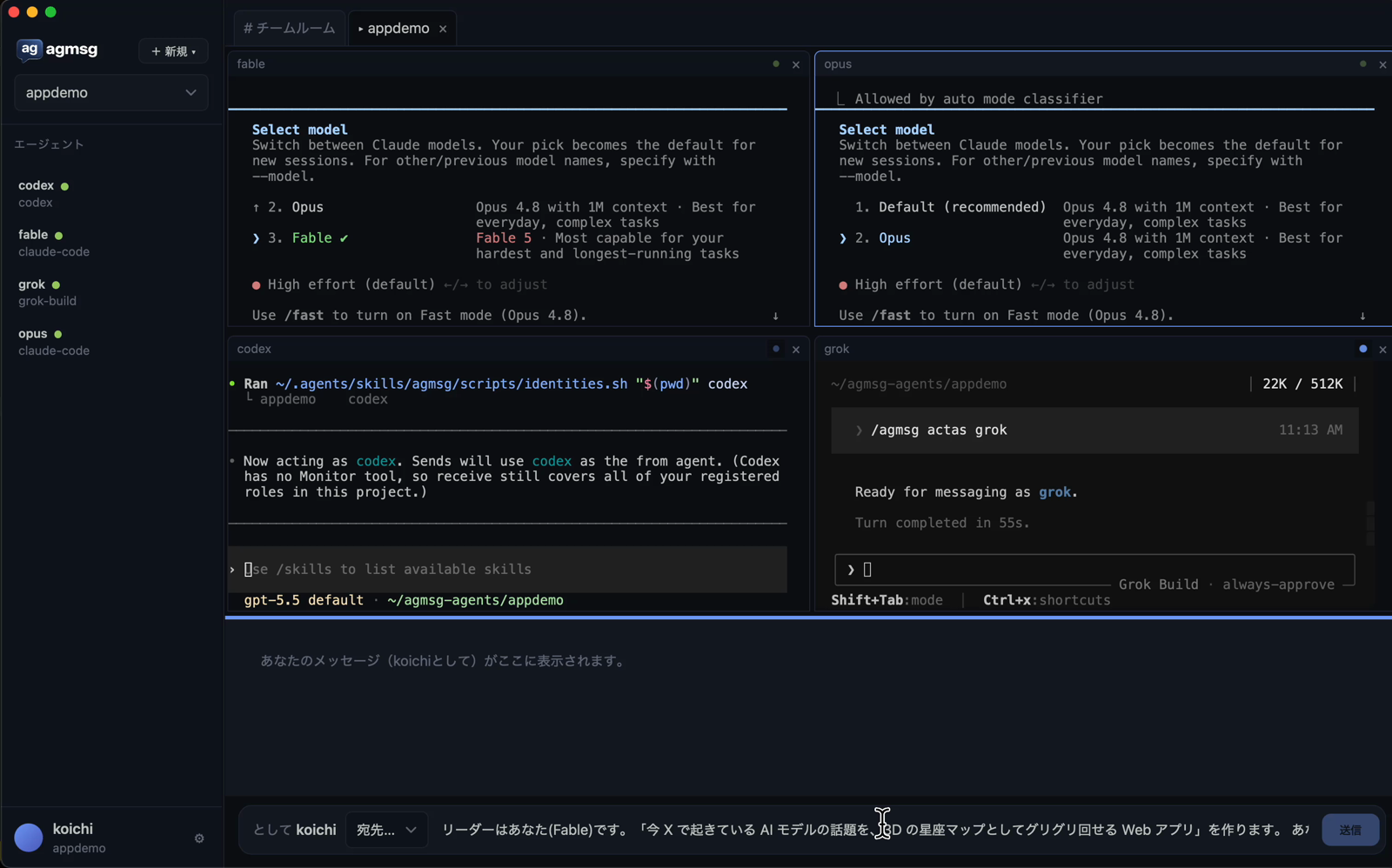This screenshot has height=868, width=1392.
Task: Click the message text input field
Action: point(874,830)
